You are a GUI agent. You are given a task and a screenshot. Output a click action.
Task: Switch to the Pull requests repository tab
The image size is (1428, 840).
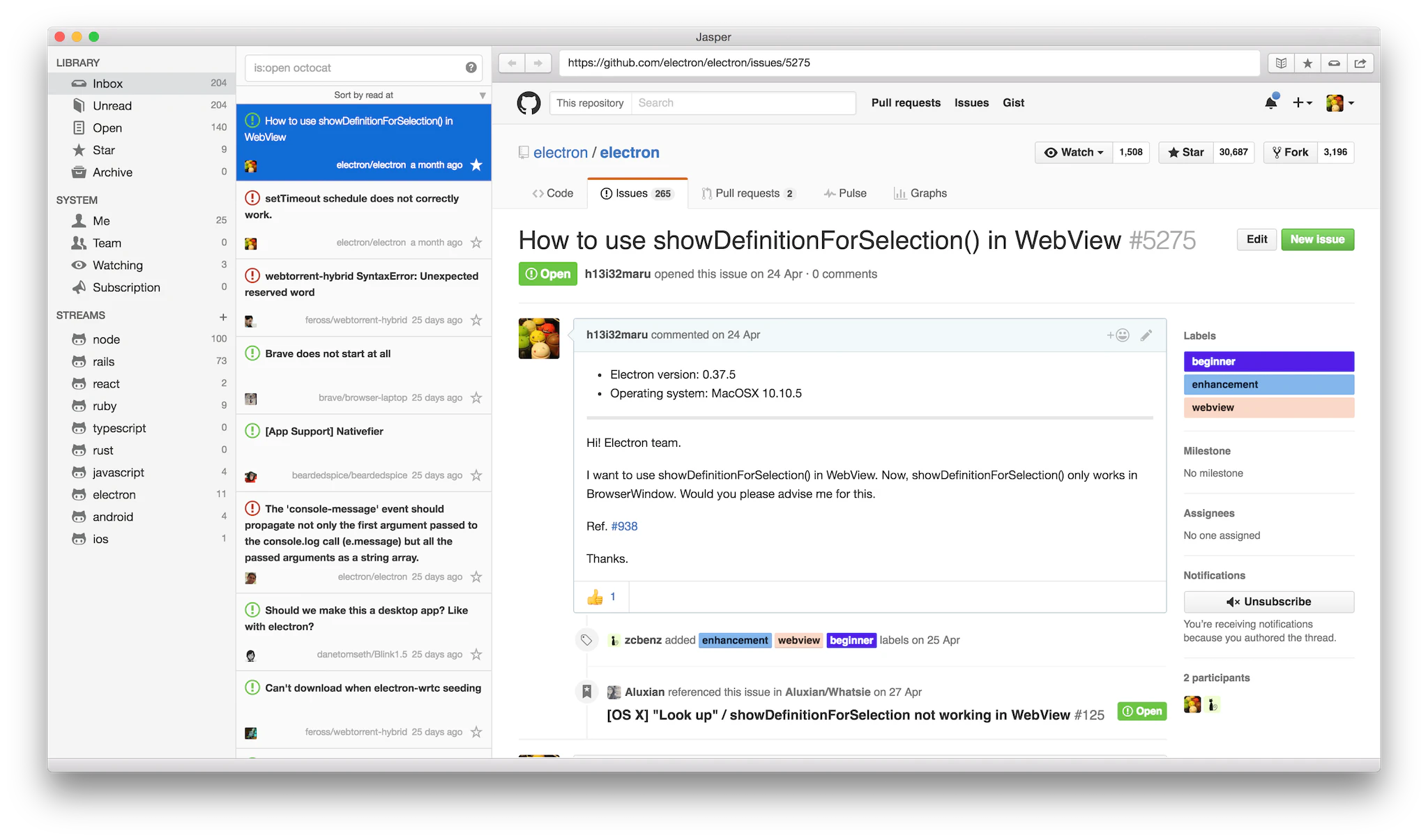tap(747, 193)
